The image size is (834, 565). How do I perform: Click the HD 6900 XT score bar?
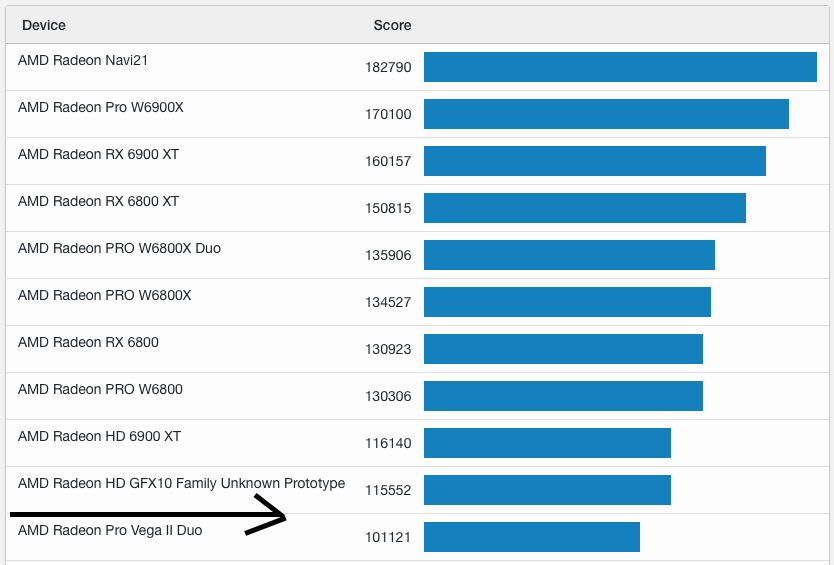547,443
